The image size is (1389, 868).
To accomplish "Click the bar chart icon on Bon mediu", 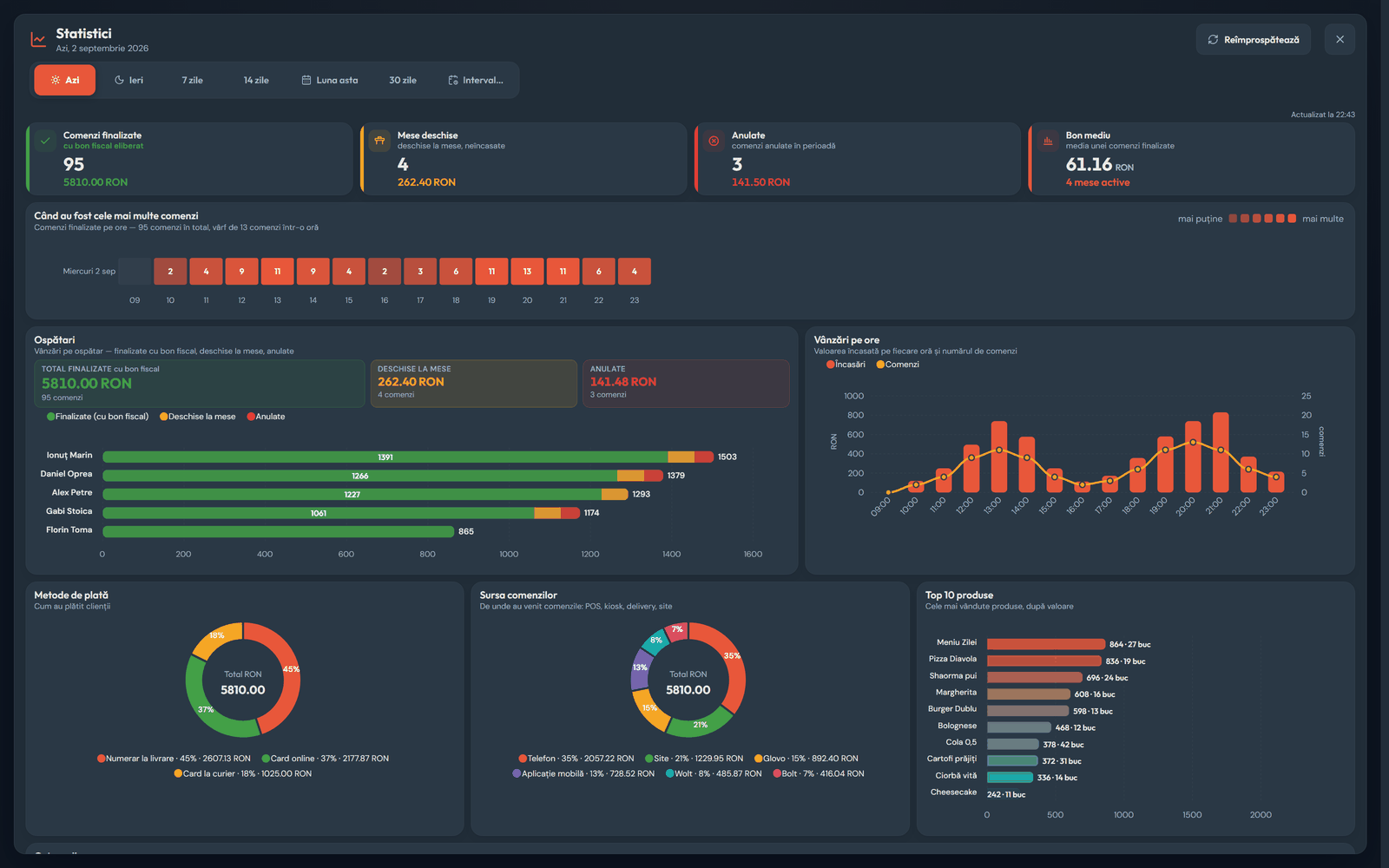I will point(1048,141).
